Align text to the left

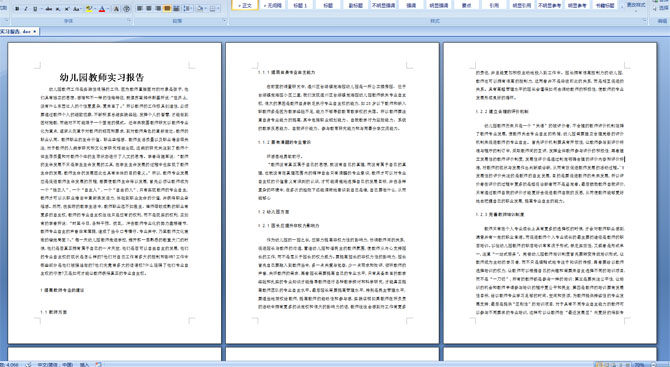[x=139, y=9]
